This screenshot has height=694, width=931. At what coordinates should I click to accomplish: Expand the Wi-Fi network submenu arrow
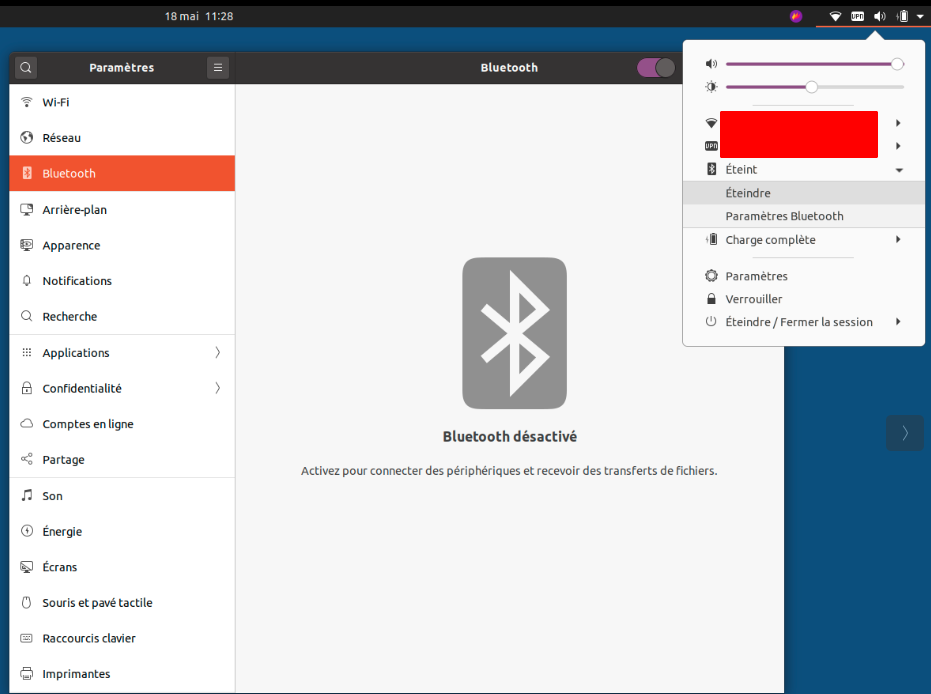pyautogui.click(x=898, y=123)
